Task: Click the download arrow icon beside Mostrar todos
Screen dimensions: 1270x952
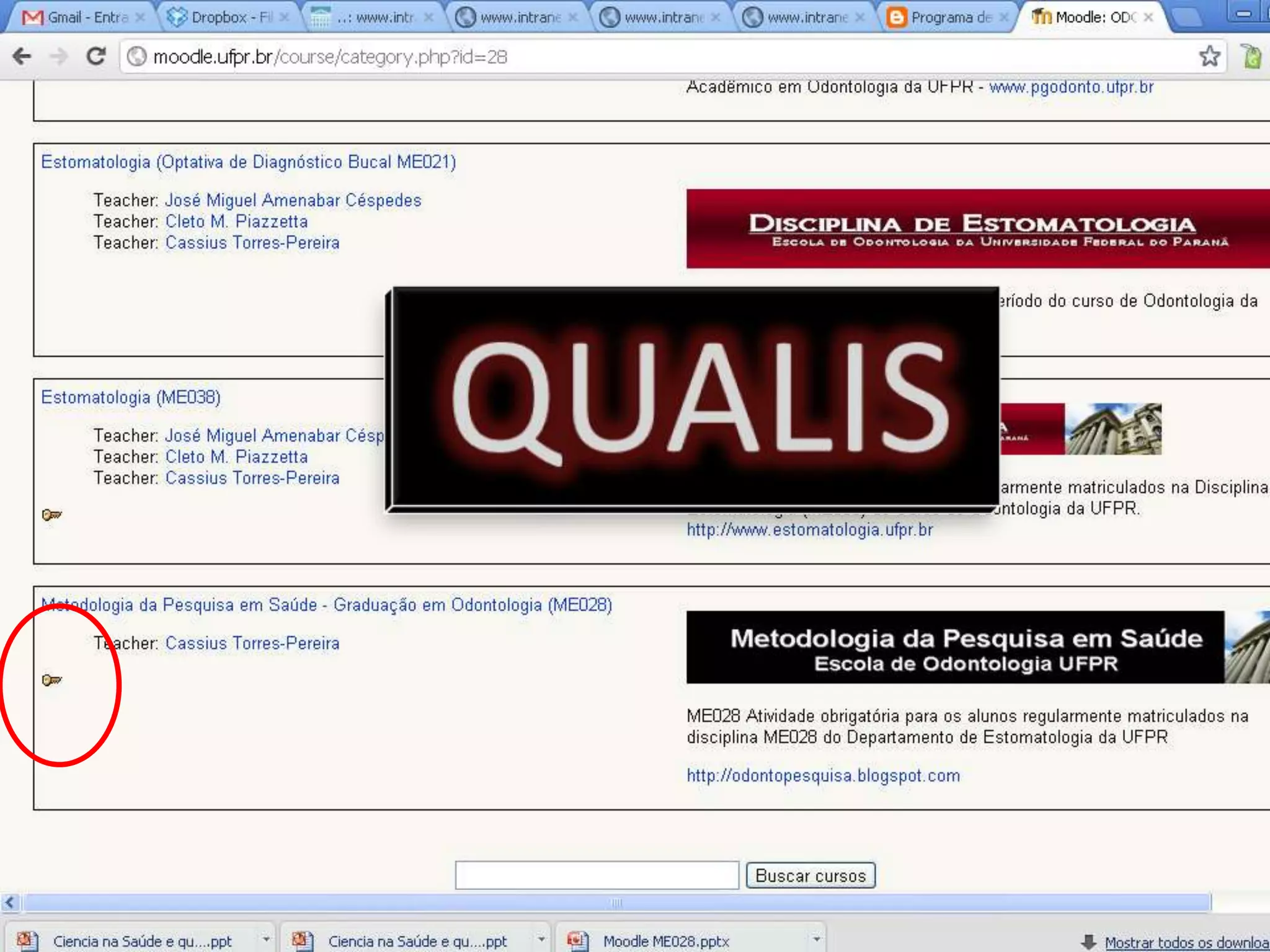Action: point(1088,942)
